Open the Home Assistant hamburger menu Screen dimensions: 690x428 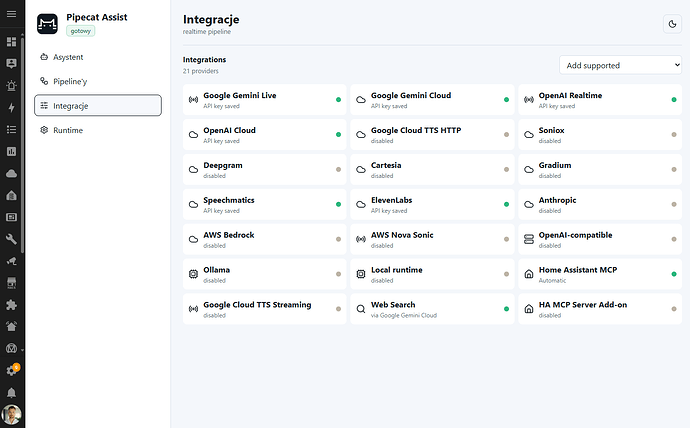pyautogui.click(x=11, y=14)
